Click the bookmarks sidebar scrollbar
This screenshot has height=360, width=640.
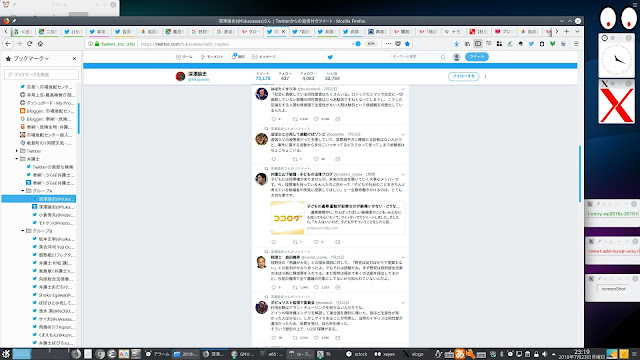click(x=78, y=118)
